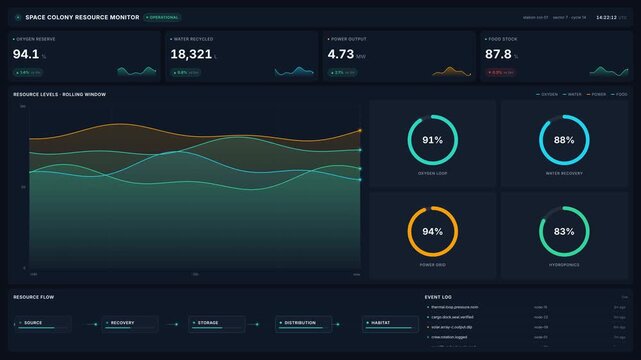
Task: Click the red Food Stock decline badge
Action: tap(500, 73)
